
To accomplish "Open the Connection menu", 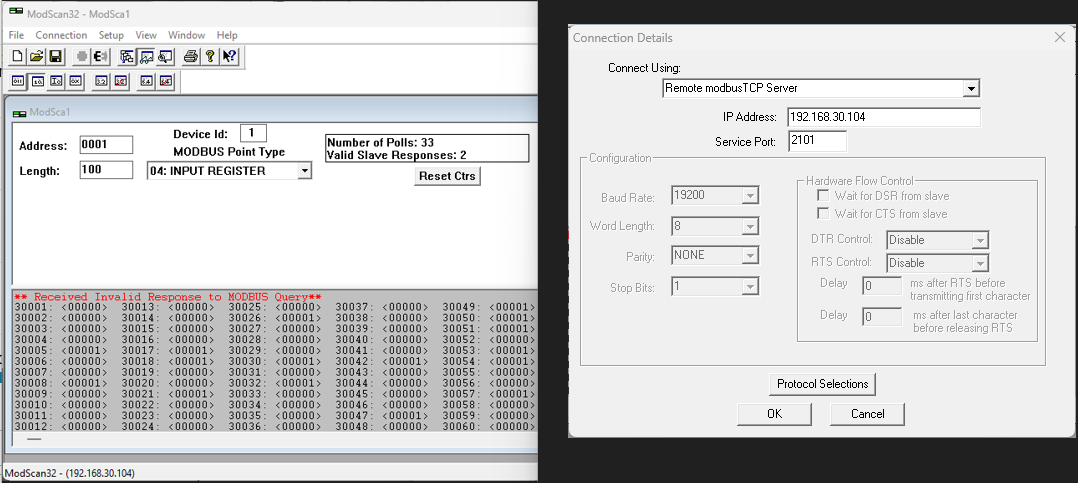I will pyautogui.click(x=61, y=35).
